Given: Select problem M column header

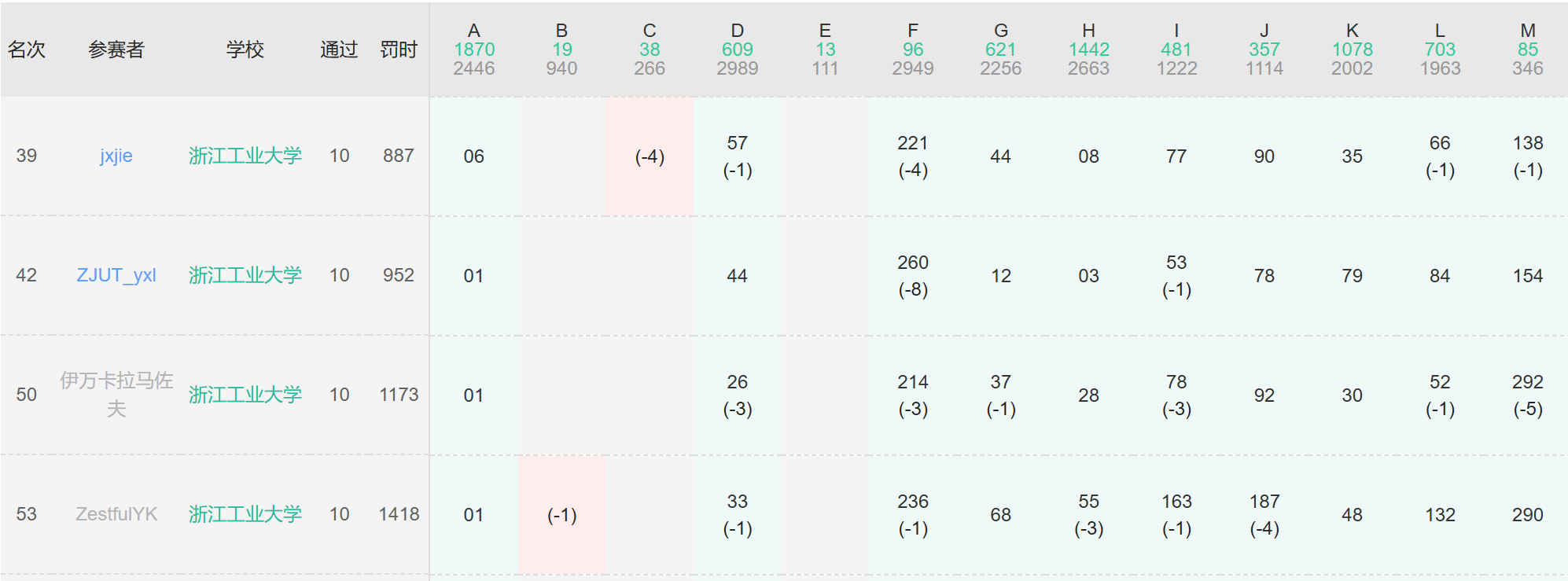Looking at the screenshot, I should tap(1527, 31).
